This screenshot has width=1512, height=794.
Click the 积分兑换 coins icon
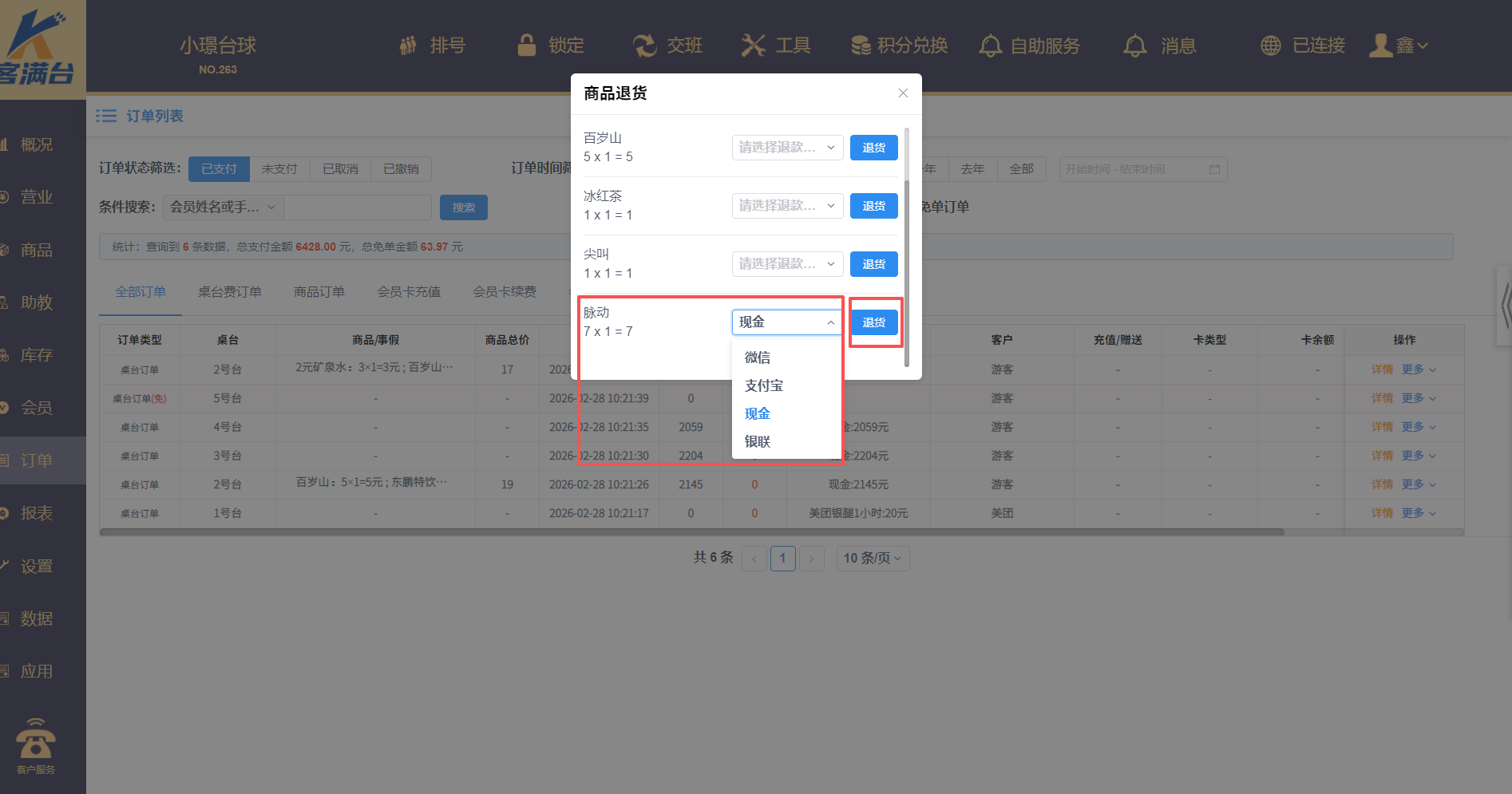pyautogui.click(x=861, y=45)
